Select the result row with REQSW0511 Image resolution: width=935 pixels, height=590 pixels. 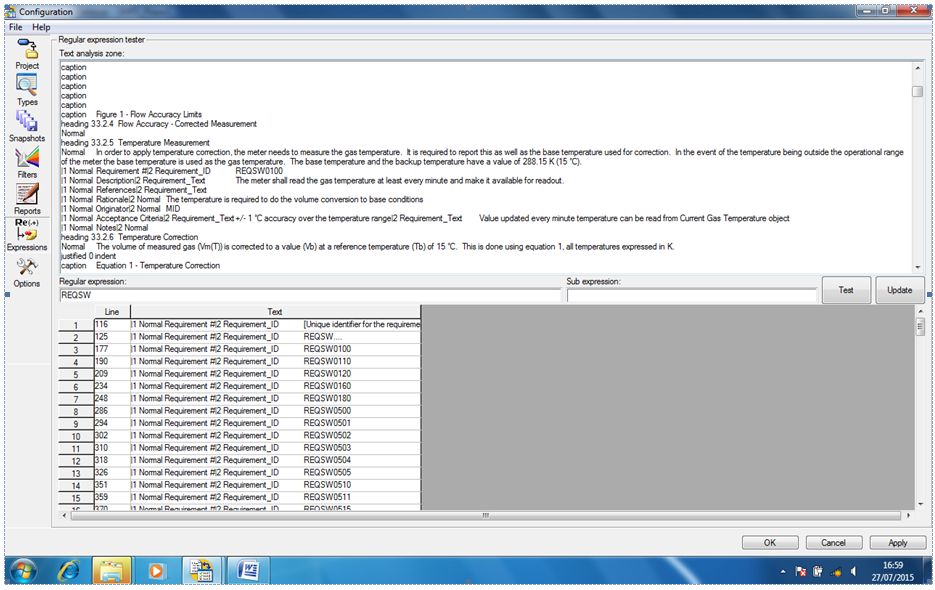pos(240,498)
